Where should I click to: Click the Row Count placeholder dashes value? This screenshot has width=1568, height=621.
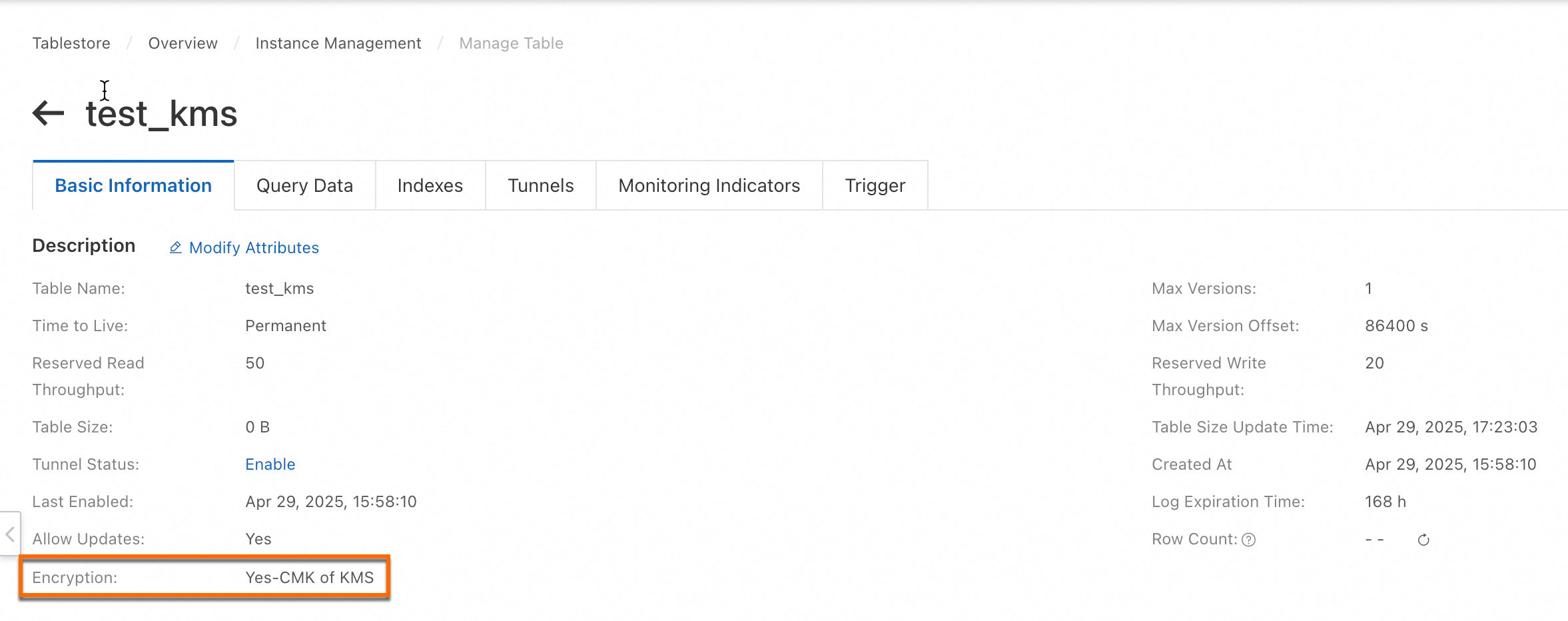(1375, 540)
